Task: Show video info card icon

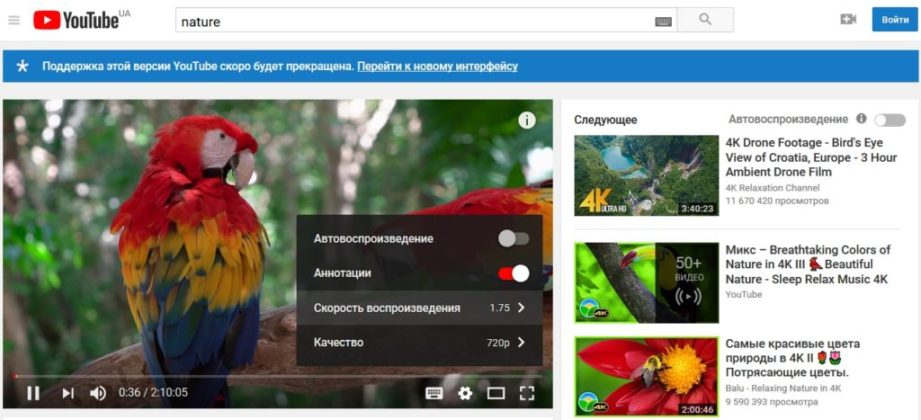Action: pyautogui.click(x=527, y=120)
